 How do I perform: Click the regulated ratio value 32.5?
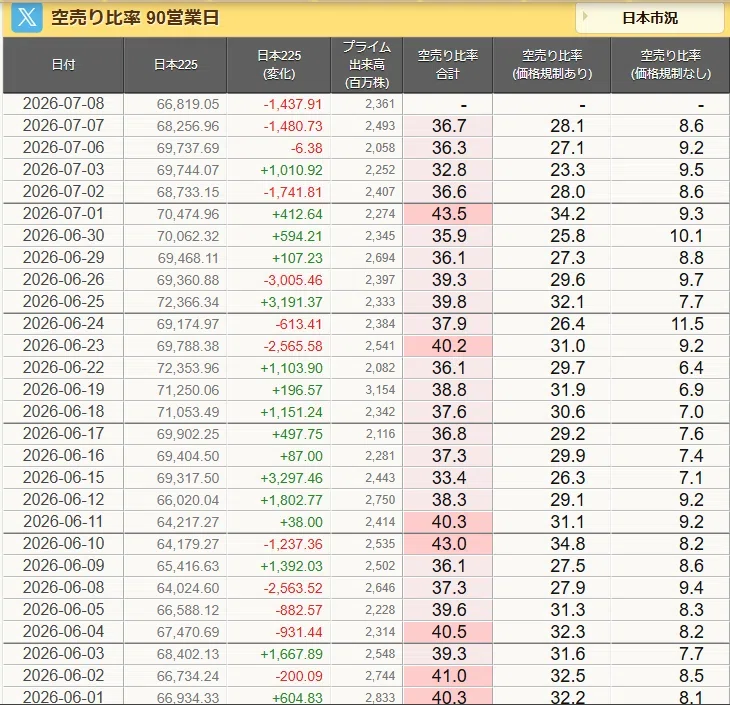(x=568, y=676)
